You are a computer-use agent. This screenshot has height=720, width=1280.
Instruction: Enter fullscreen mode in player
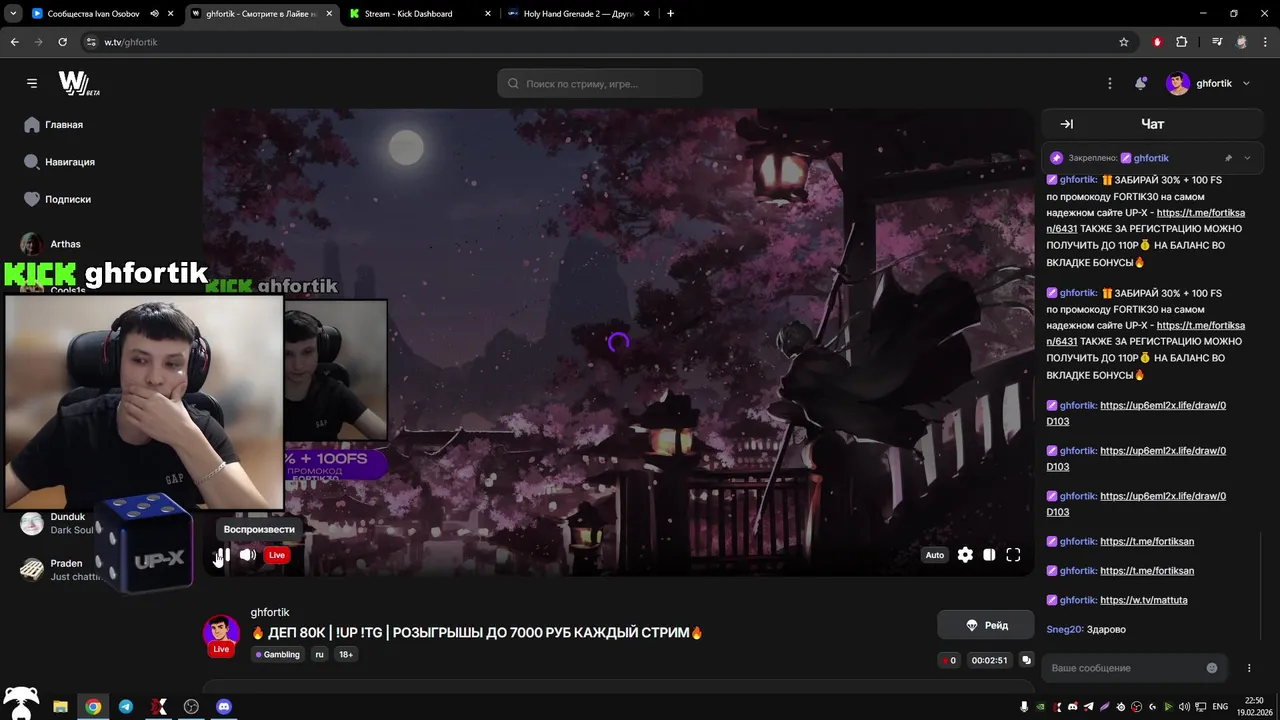pos(1013,555)
